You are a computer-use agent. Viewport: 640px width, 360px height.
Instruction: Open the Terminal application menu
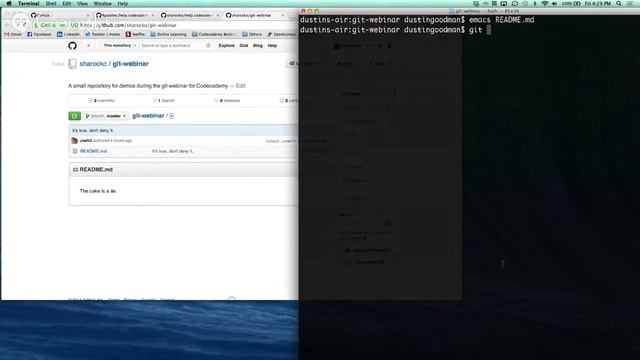(x=29, y=4)
